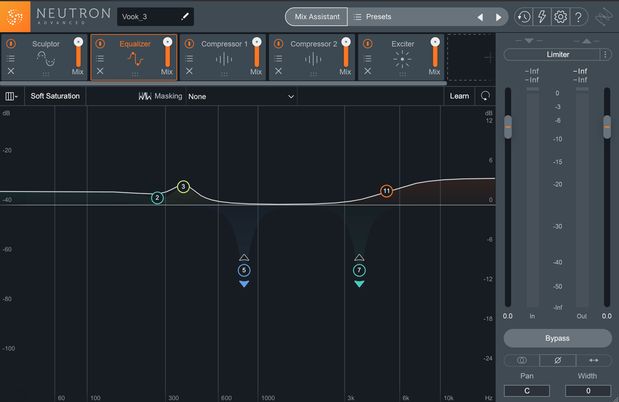Edit the preset name with pencil icon
The image size is (619, 402).
point(185,17)
